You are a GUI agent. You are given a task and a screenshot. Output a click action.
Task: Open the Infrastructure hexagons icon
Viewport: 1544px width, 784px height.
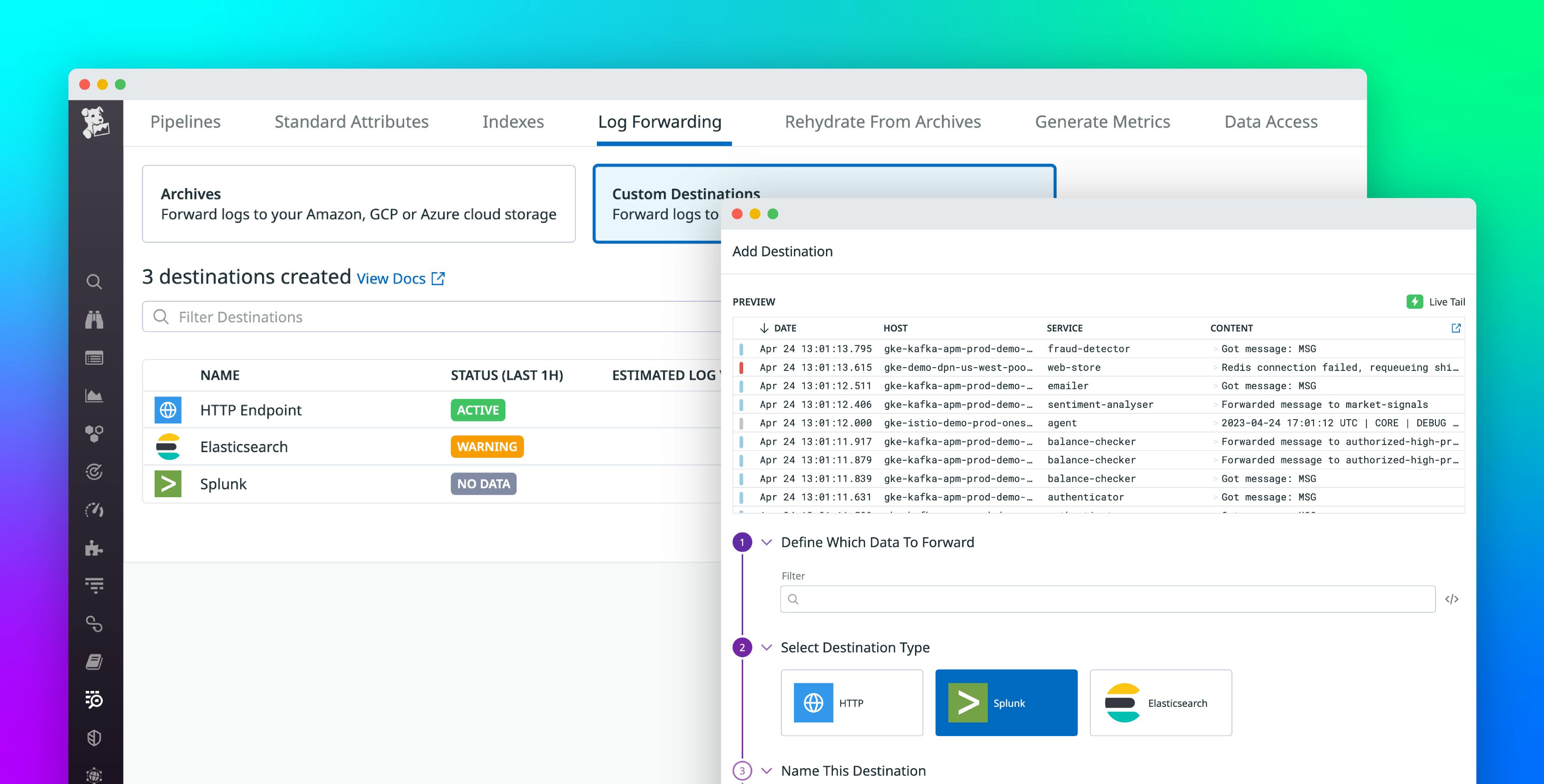(95, 433)
